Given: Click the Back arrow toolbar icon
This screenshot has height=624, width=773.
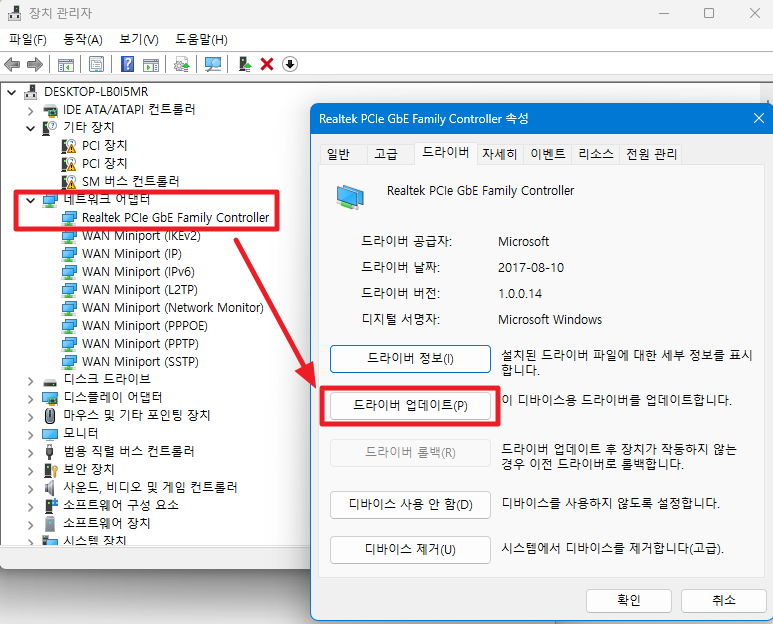Looking at the screenshot, I should [x=12, y=64].
